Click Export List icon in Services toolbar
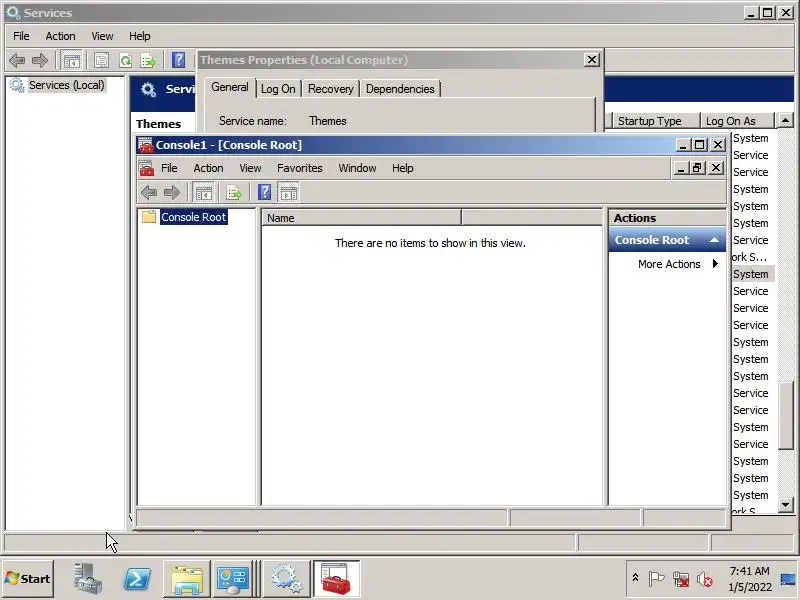The image size is (800, 600). (148, 61)
